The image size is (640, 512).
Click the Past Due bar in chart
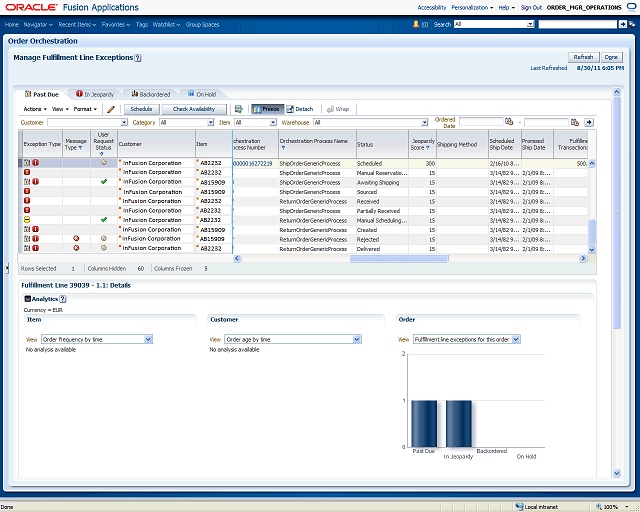pyautogui.click(x=424, y=423)
